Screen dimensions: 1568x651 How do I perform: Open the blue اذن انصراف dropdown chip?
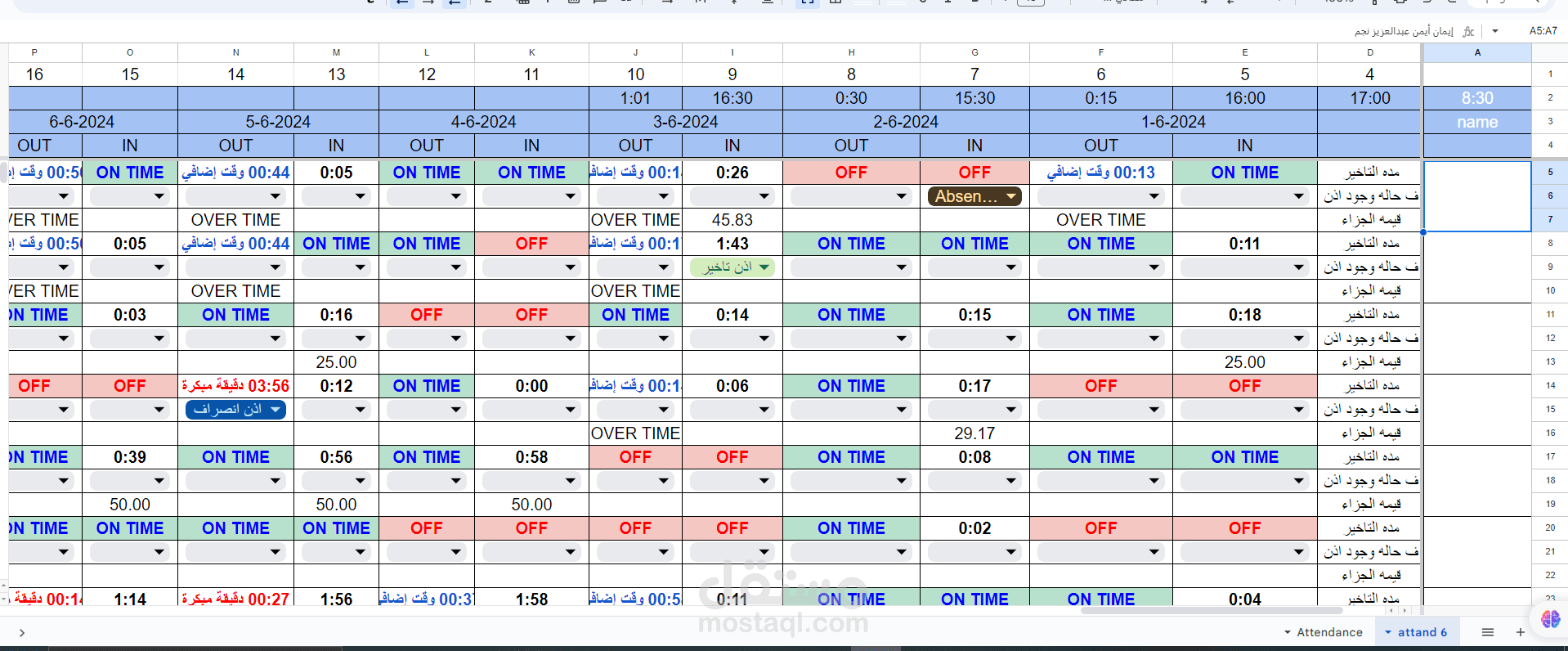tap(235, 410)
